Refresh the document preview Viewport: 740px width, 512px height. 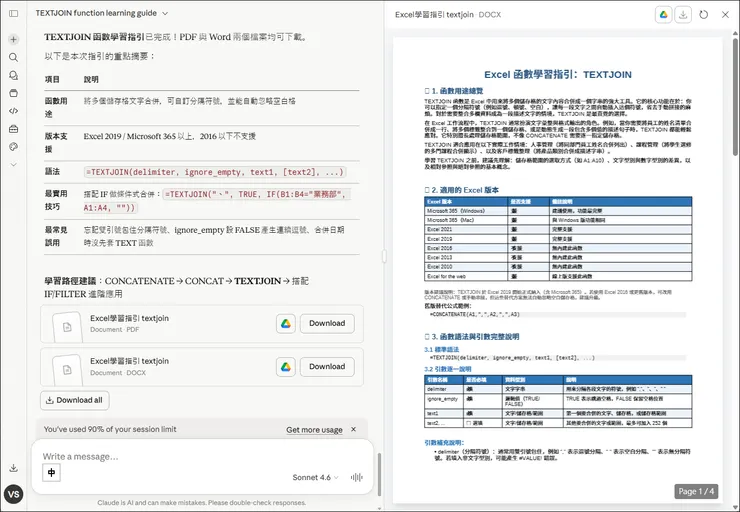click(x=703, y=15)
